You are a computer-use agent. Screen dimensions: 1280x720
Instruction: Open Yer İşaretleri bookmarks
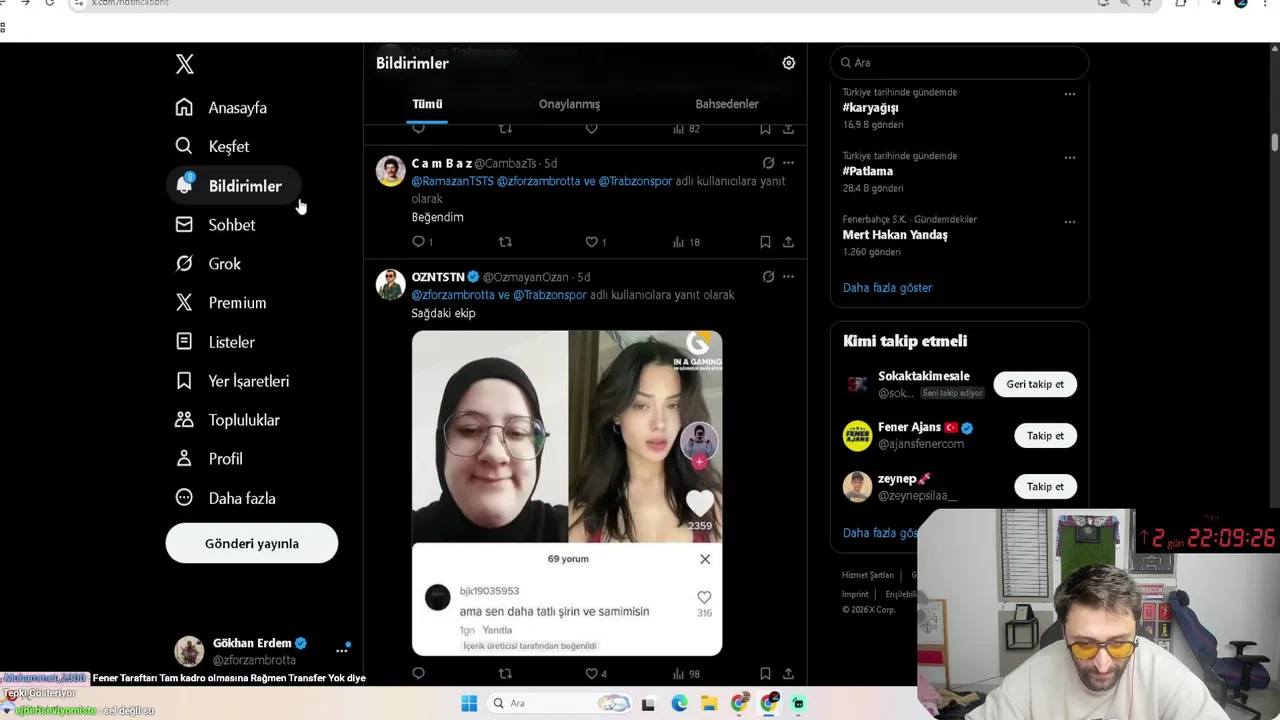tap(232, 381)
